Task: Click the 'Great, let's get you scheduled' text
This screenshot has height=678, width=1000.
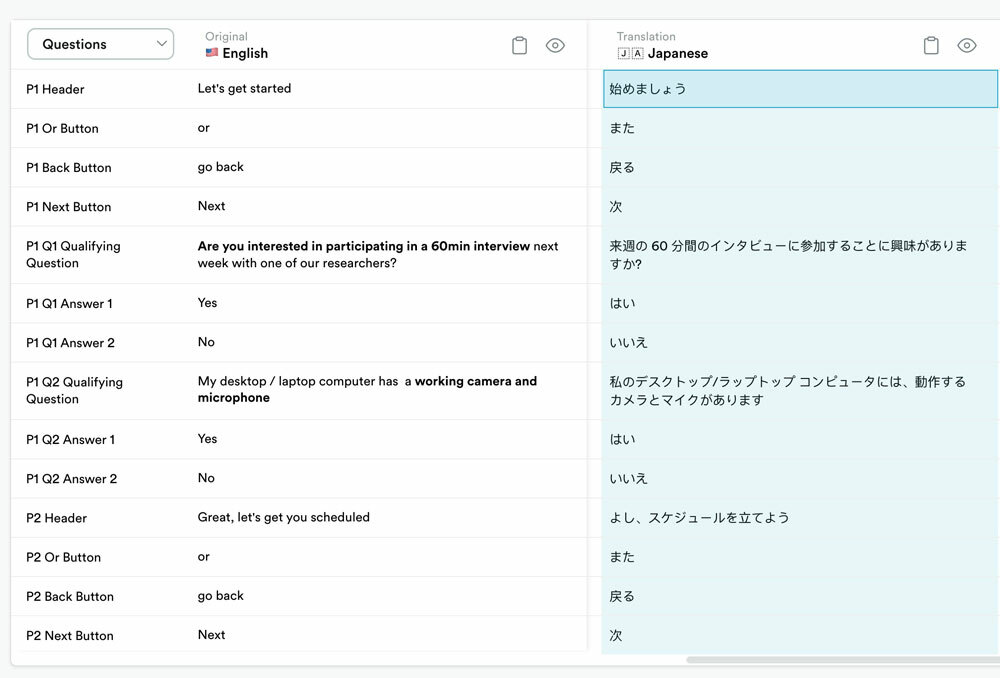Action: [x=283, y=517]
